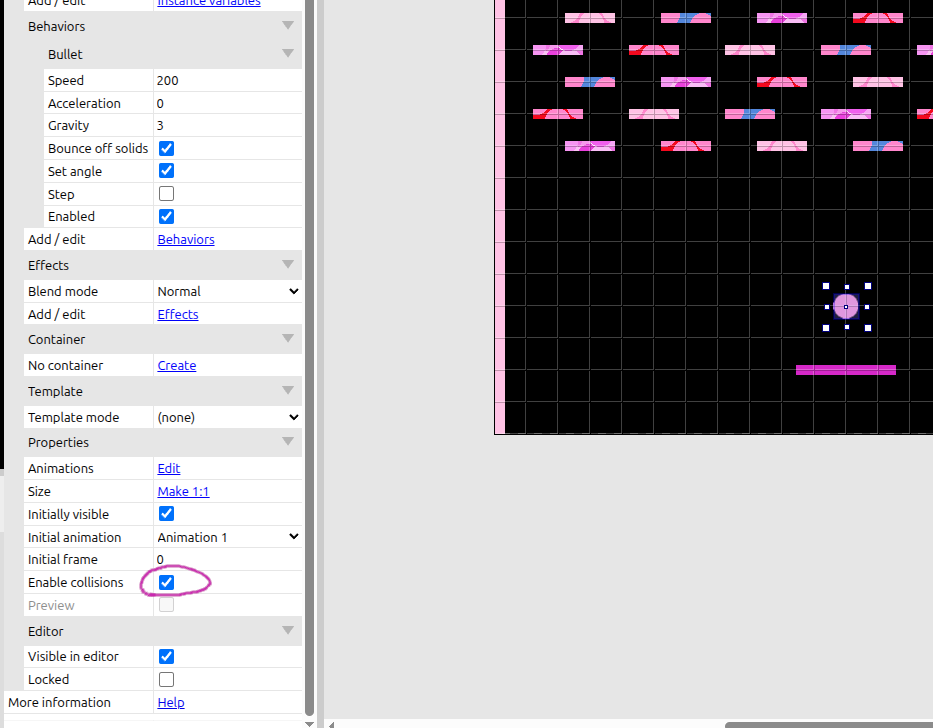Open the Behaviors add/edit link
Image resolution: width=933 pixels, height=728 pixels.
point(186,239)
